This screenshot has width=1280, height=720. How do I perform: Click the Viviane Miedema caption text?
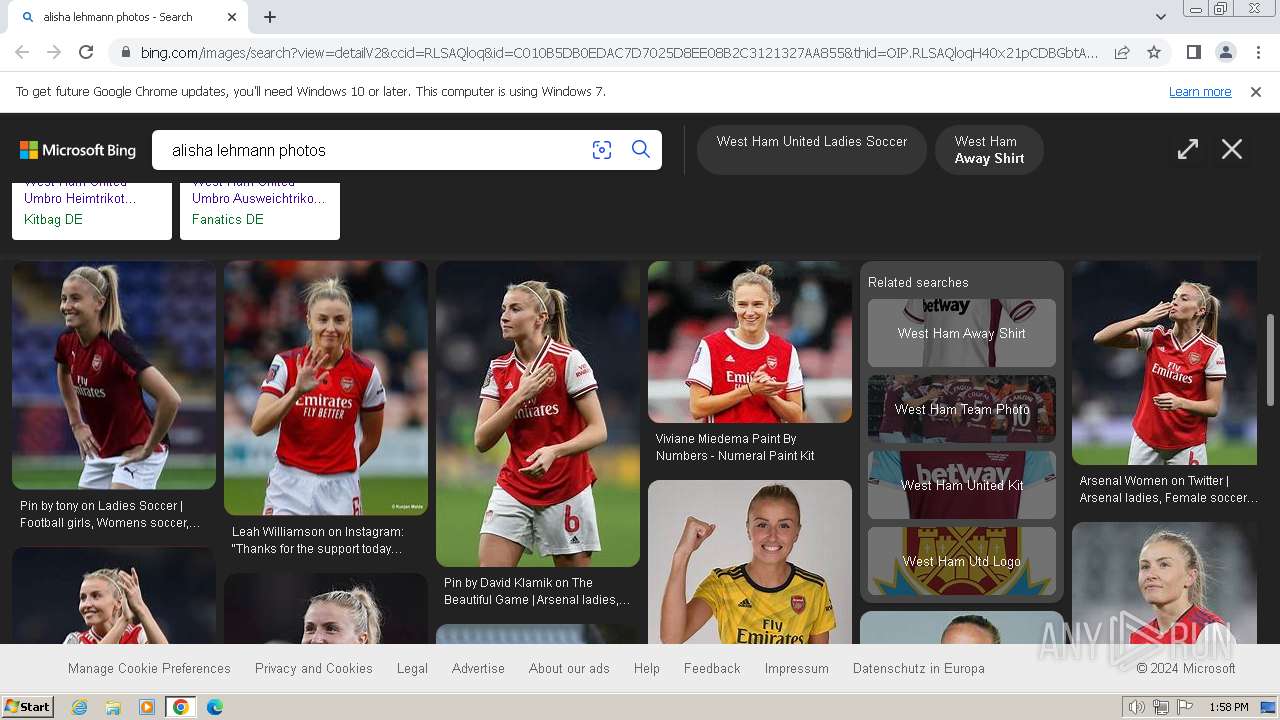tap(735, 447)
